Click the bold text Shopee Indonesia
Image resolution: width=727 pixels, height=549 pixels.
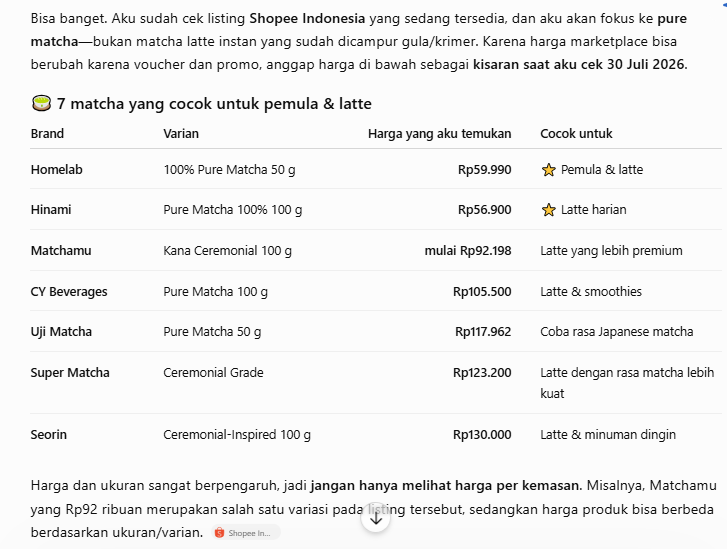307,19
